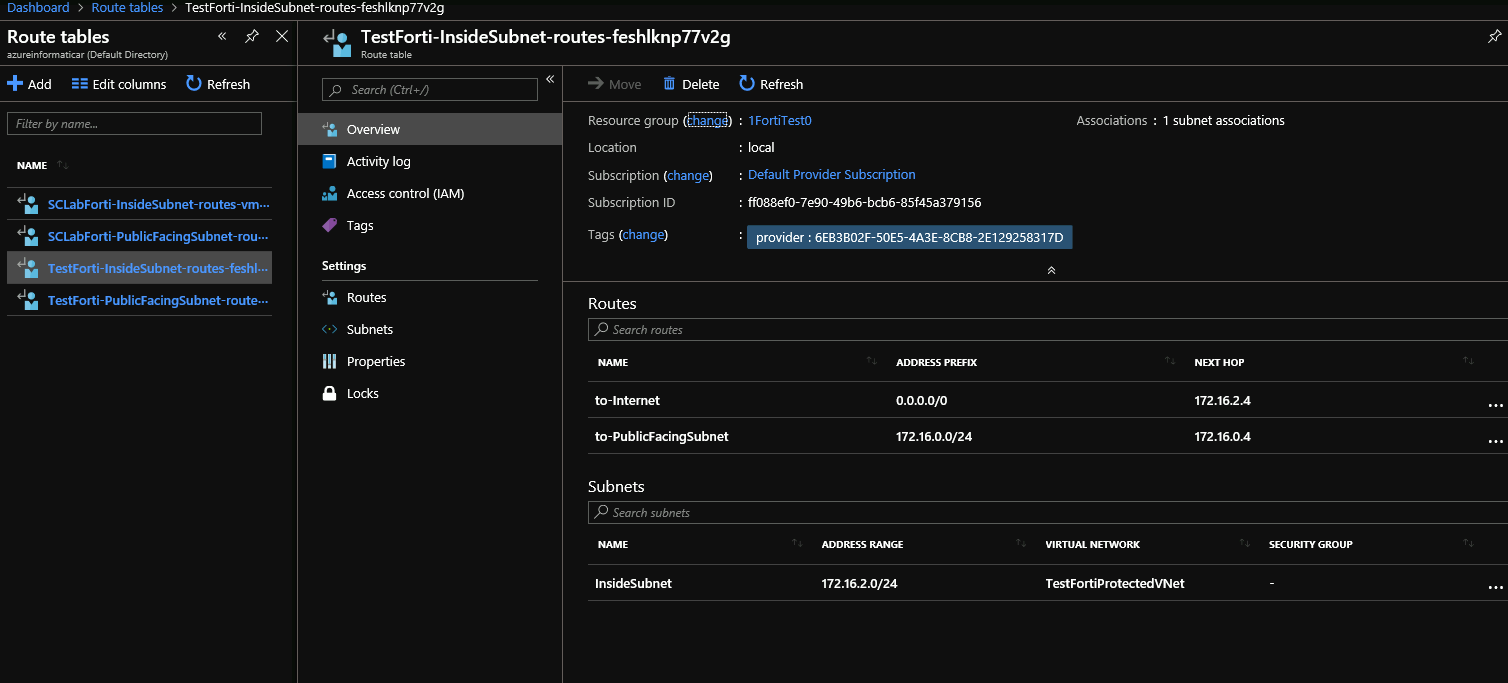Focus the Search routes field
1508x683 pixels.
pyautogui.click(x=1048, y=329)
